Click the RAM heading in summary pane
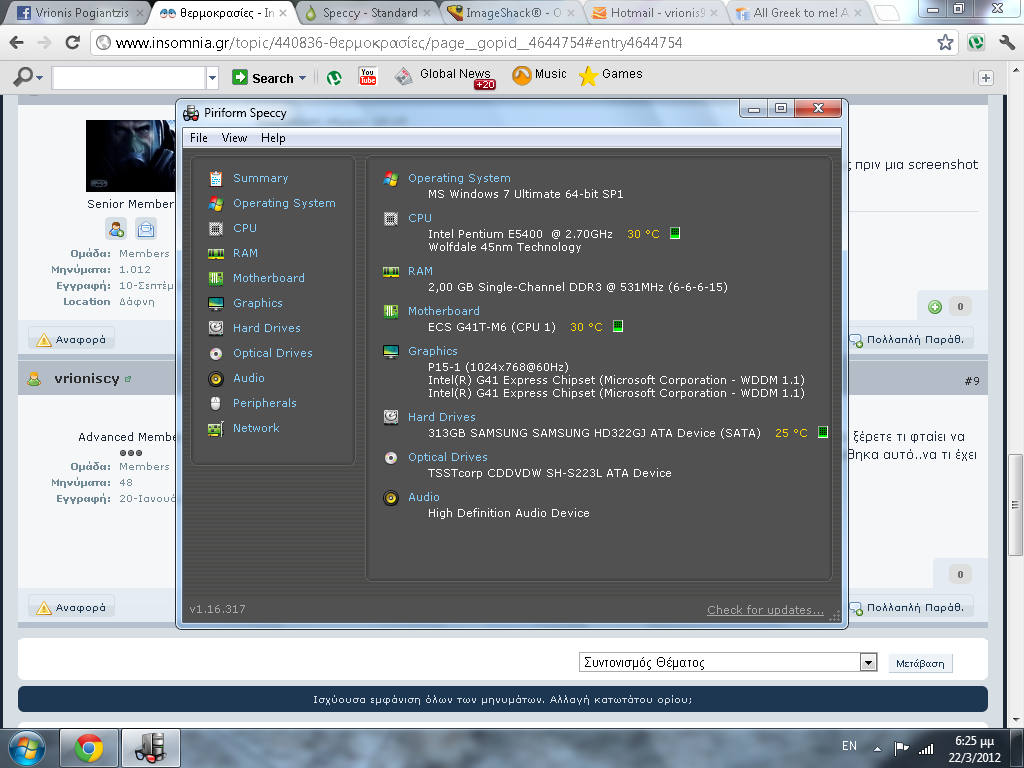 420,271
